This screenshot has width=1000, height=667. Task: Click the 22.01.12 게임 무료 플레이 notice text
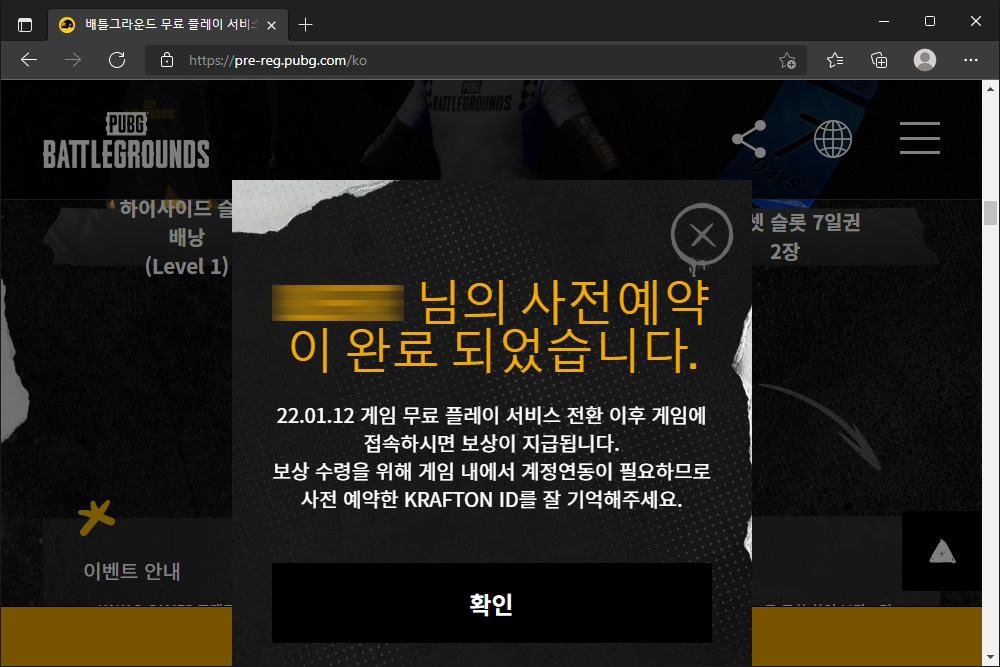pos(491,429)
